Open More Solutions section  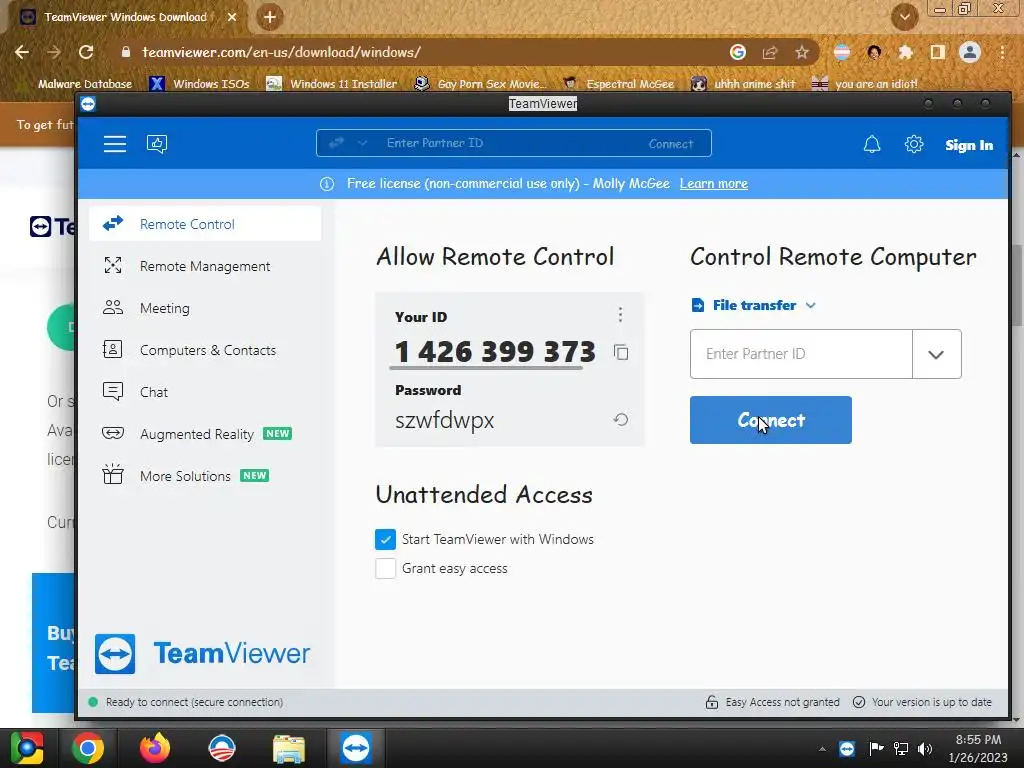[x=205, y=475]
